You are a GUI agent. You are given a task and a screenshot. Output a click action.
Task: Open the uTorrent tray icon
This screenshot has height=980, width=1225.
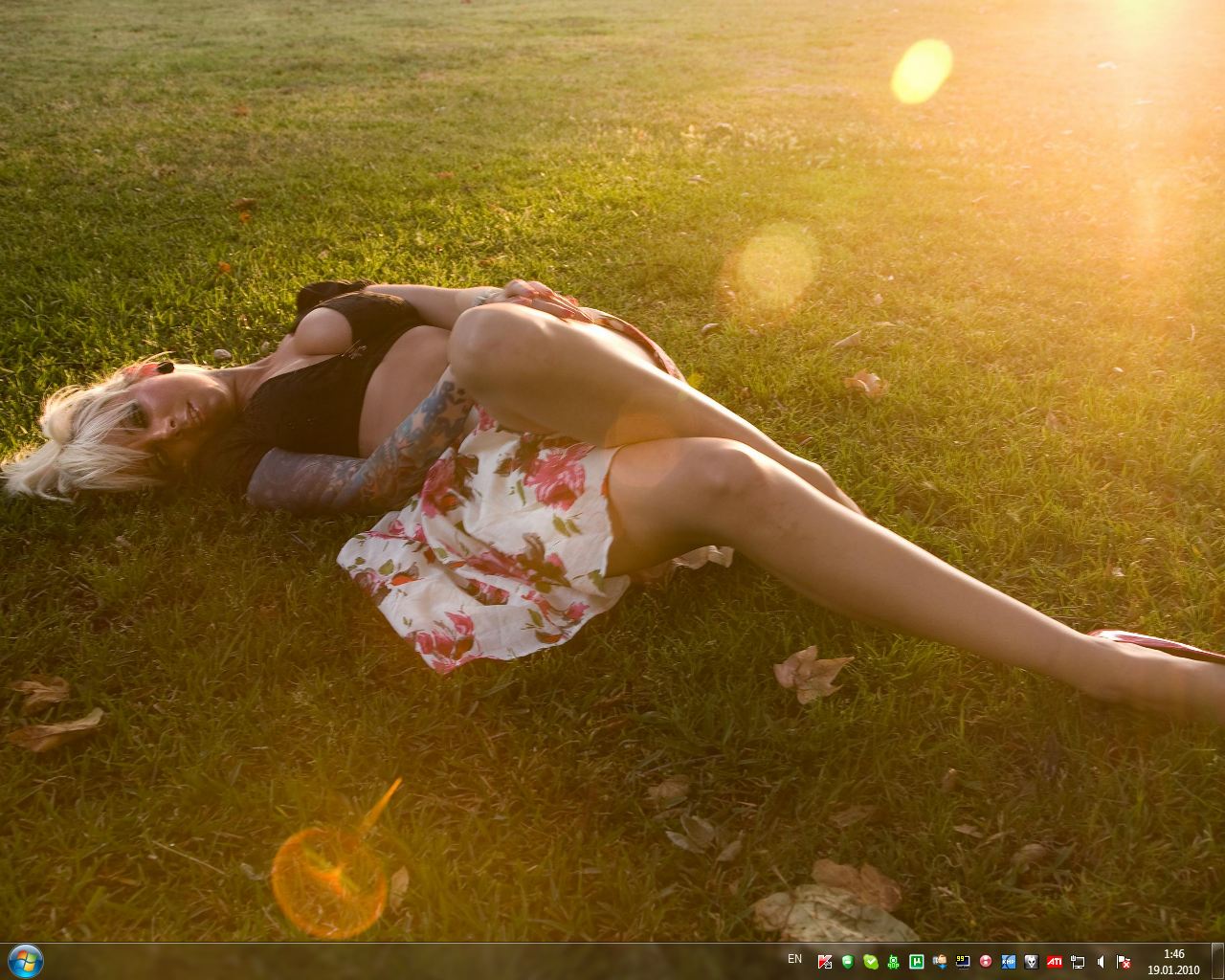tap(917, 961)
